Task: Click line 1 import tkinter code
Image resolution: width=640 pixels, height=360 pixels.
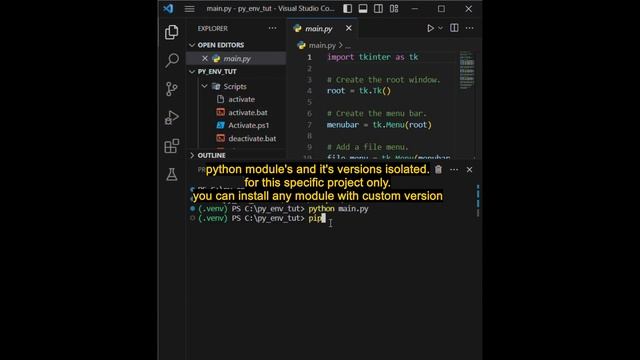Action: 372,57
